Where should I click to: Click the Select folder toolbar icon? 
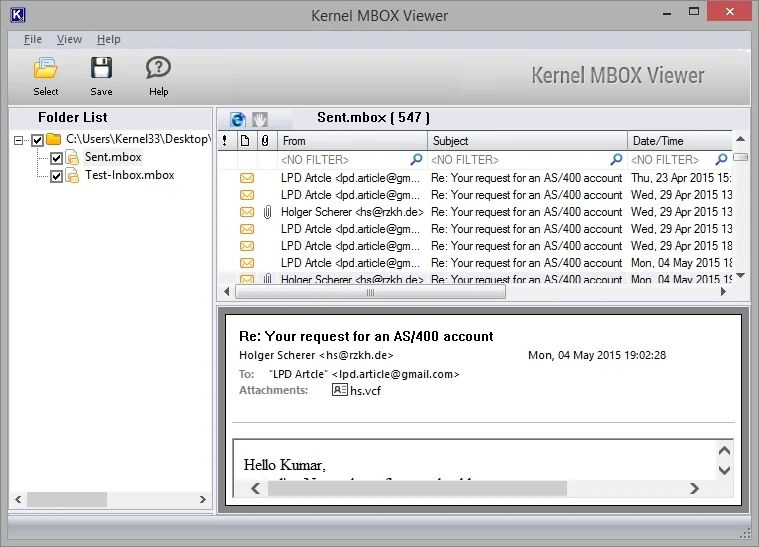46,68
